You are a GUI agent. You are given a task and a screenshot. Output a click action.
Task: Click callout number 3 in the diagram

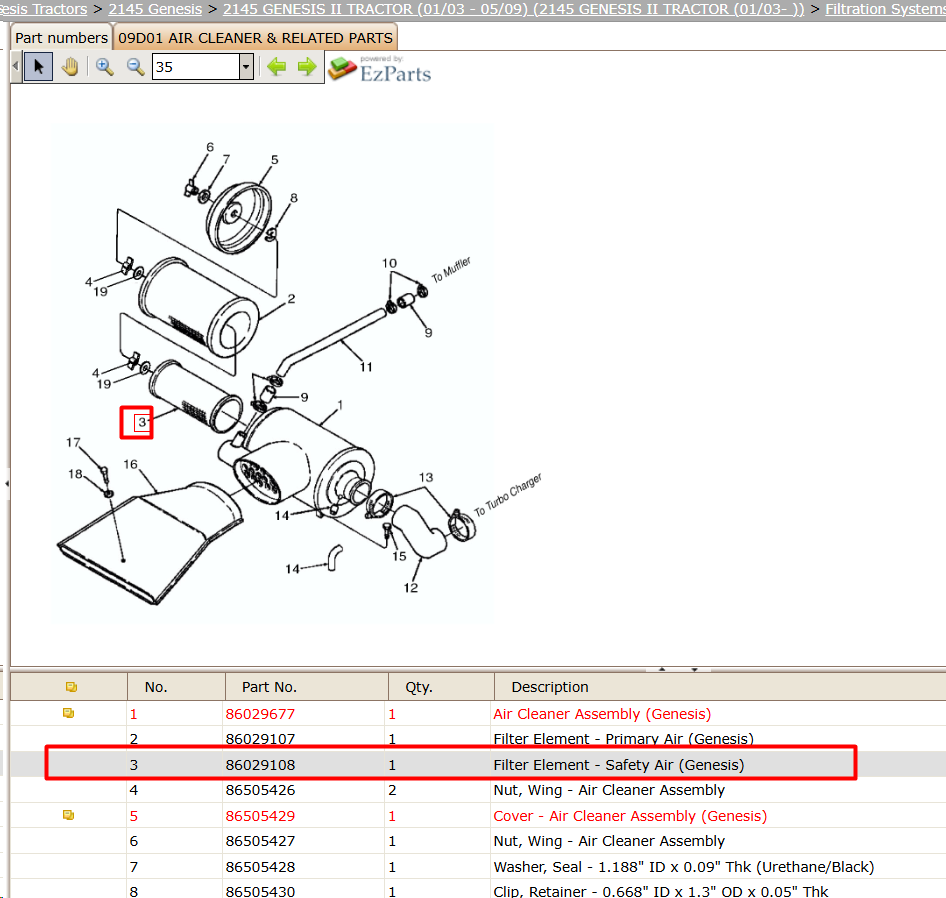point(142,422)
